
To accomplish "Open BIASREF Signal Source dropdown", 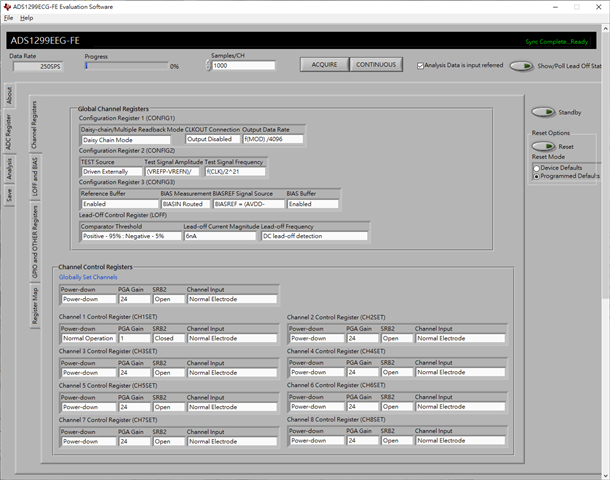I will [249, 204].
